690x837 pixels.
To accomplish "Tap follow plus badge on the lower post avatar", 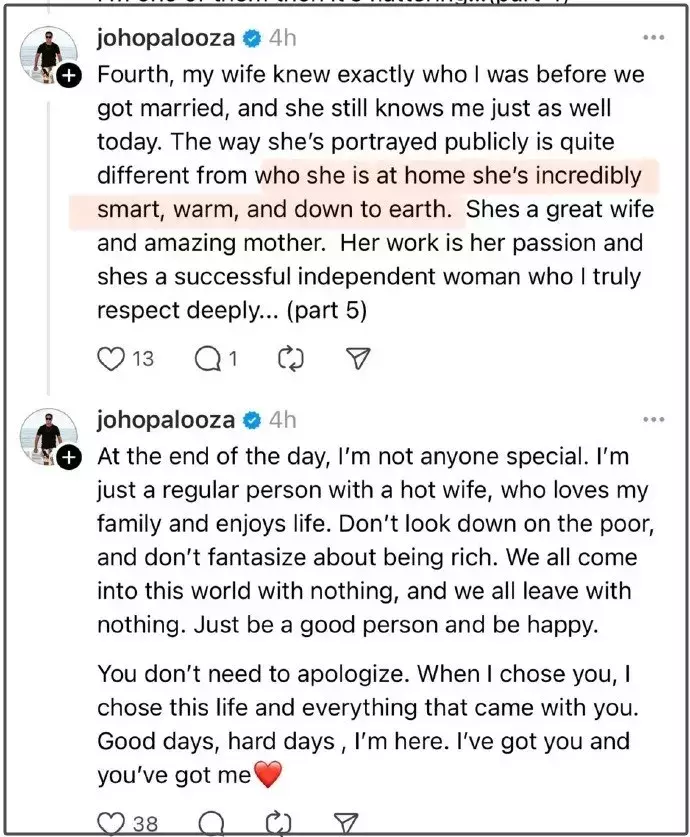I will 68,458.
